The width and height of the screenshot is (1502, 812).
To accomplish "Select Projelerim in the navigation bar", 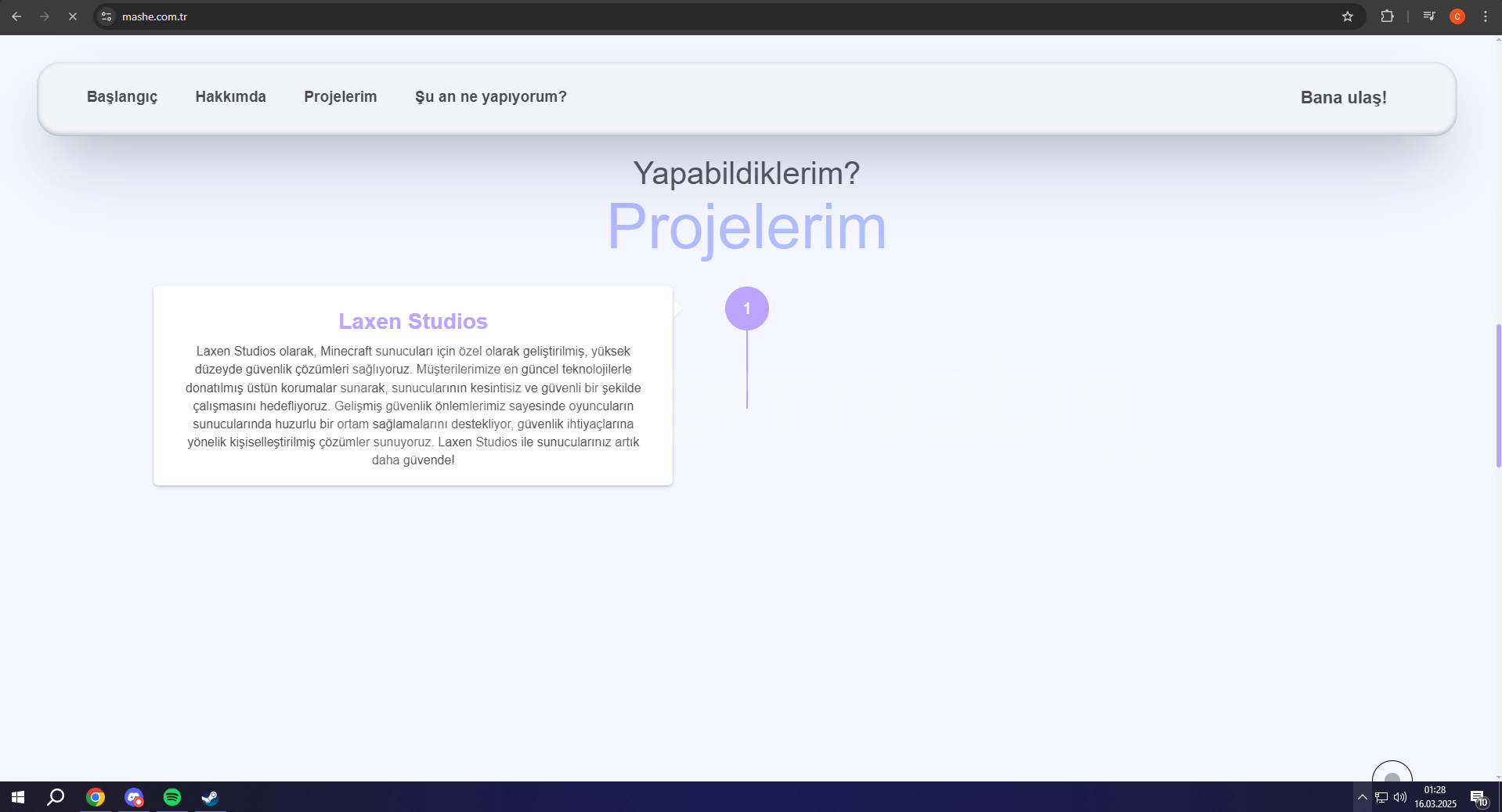I will tap(341, 97).
